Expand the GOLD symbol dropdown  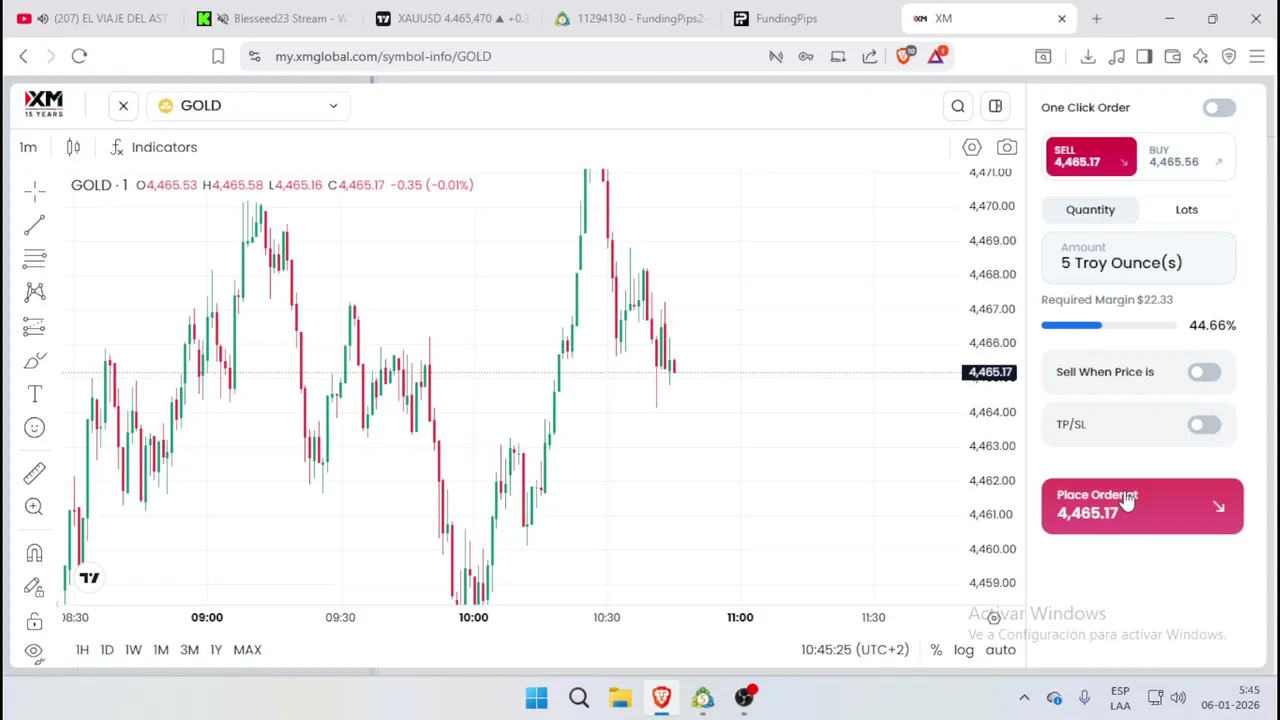click(x=248, y=105)
